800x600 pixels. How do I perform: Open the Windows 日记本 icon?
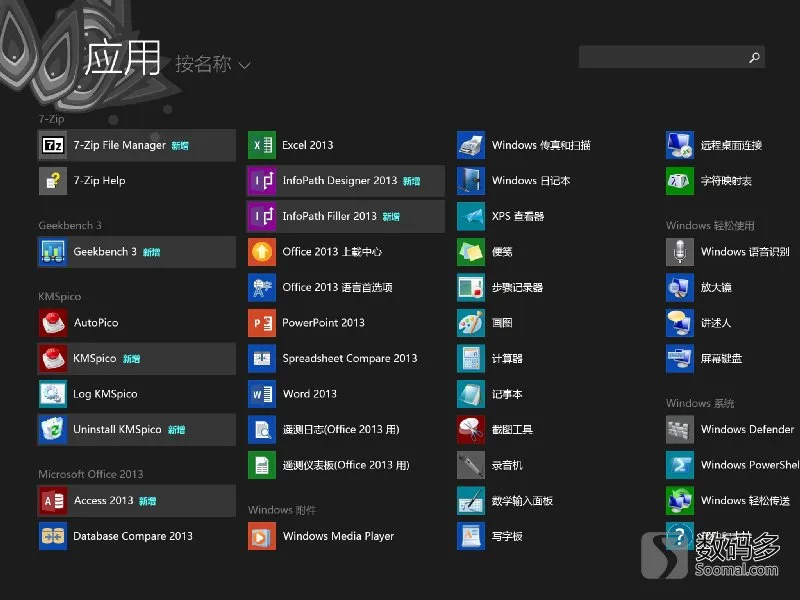coord(471,181)
